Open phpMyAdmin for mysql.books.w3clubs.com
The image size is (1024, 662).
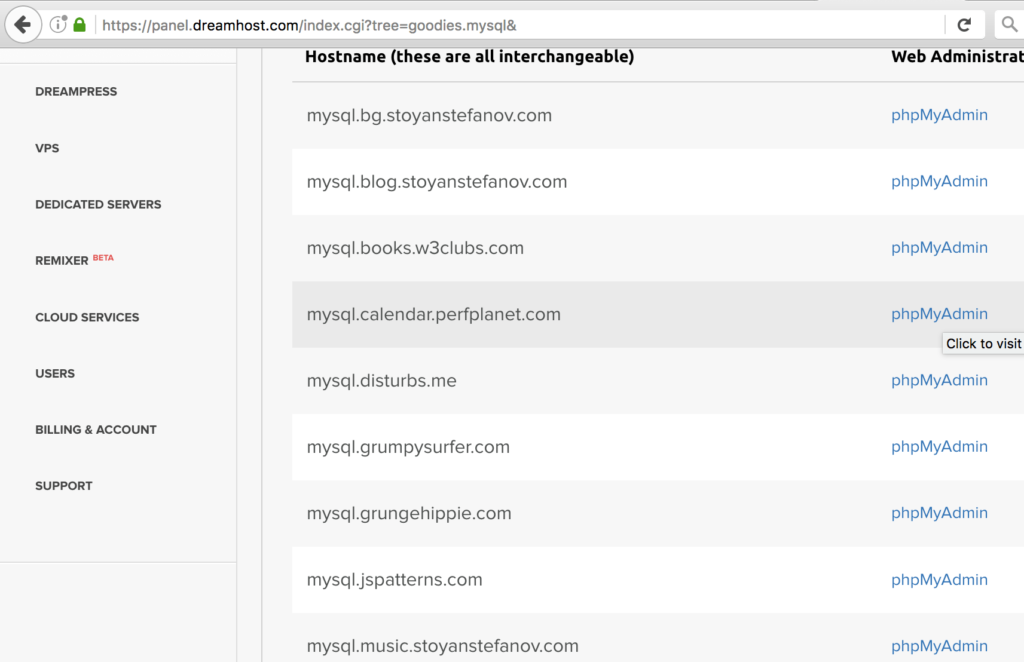939,247
